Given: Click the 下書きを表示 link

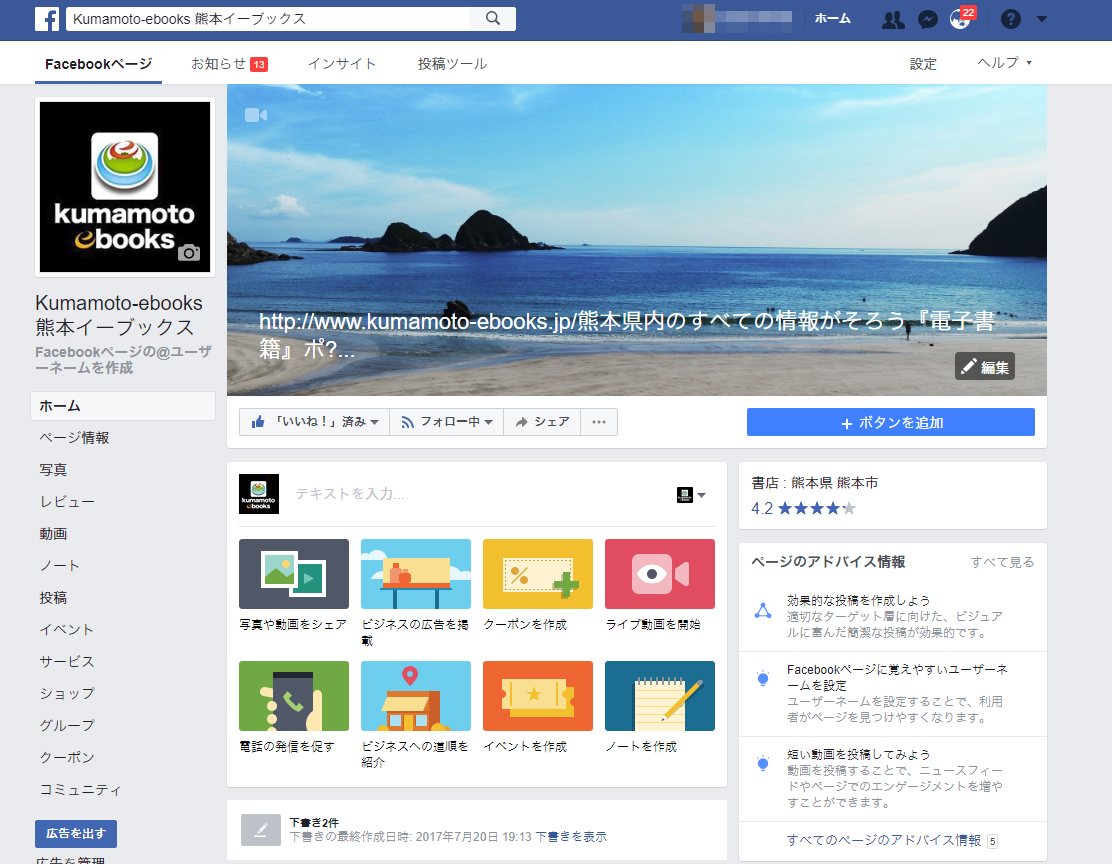Looking at the screenshot, I should (x=570, y=837).
